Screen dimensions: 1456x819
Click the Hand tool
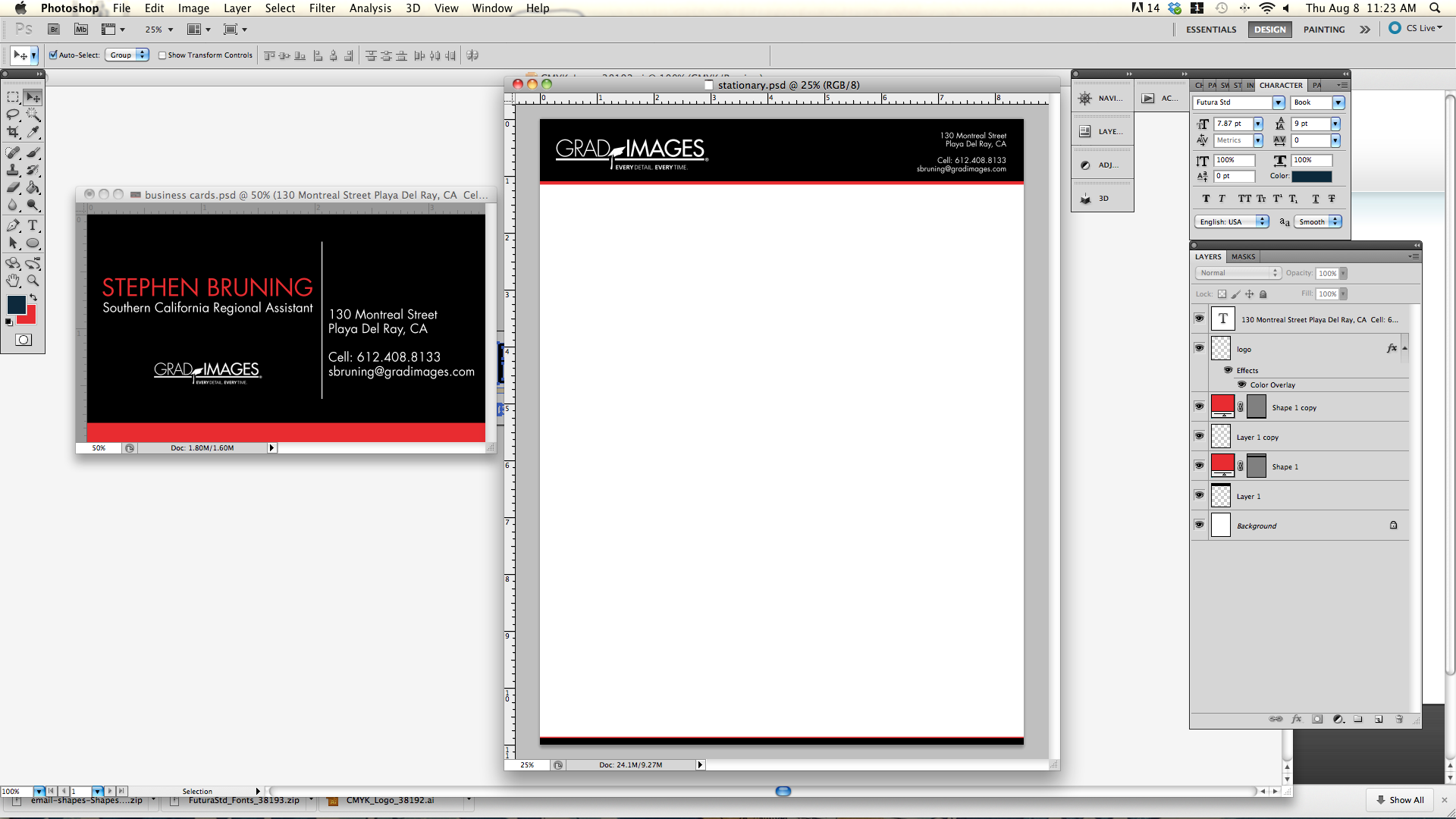point(13,281)
